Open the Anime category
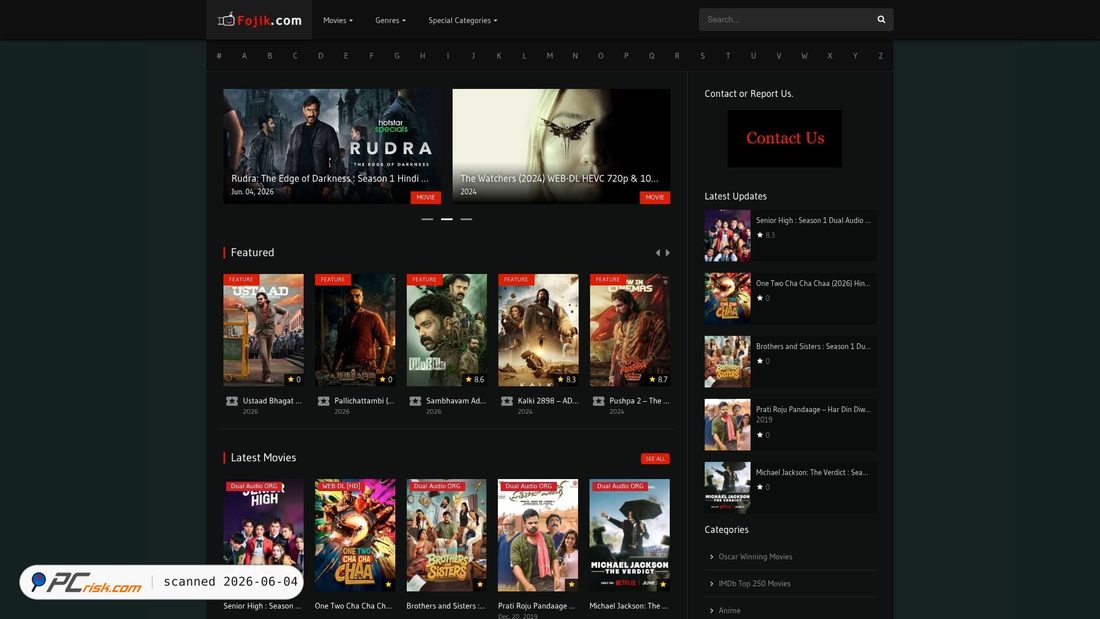The width and height of the screenshot is (1100, 619). pyautogui.click(x=729, y=611)
